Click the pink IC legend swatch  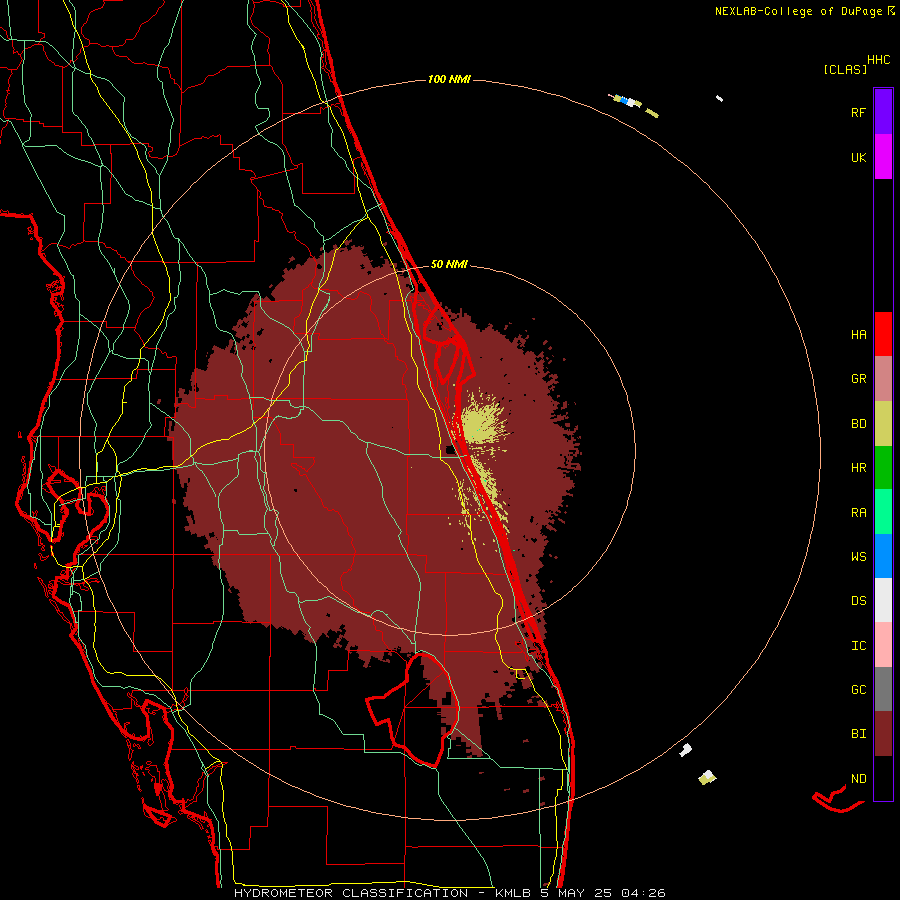point(883,645)
